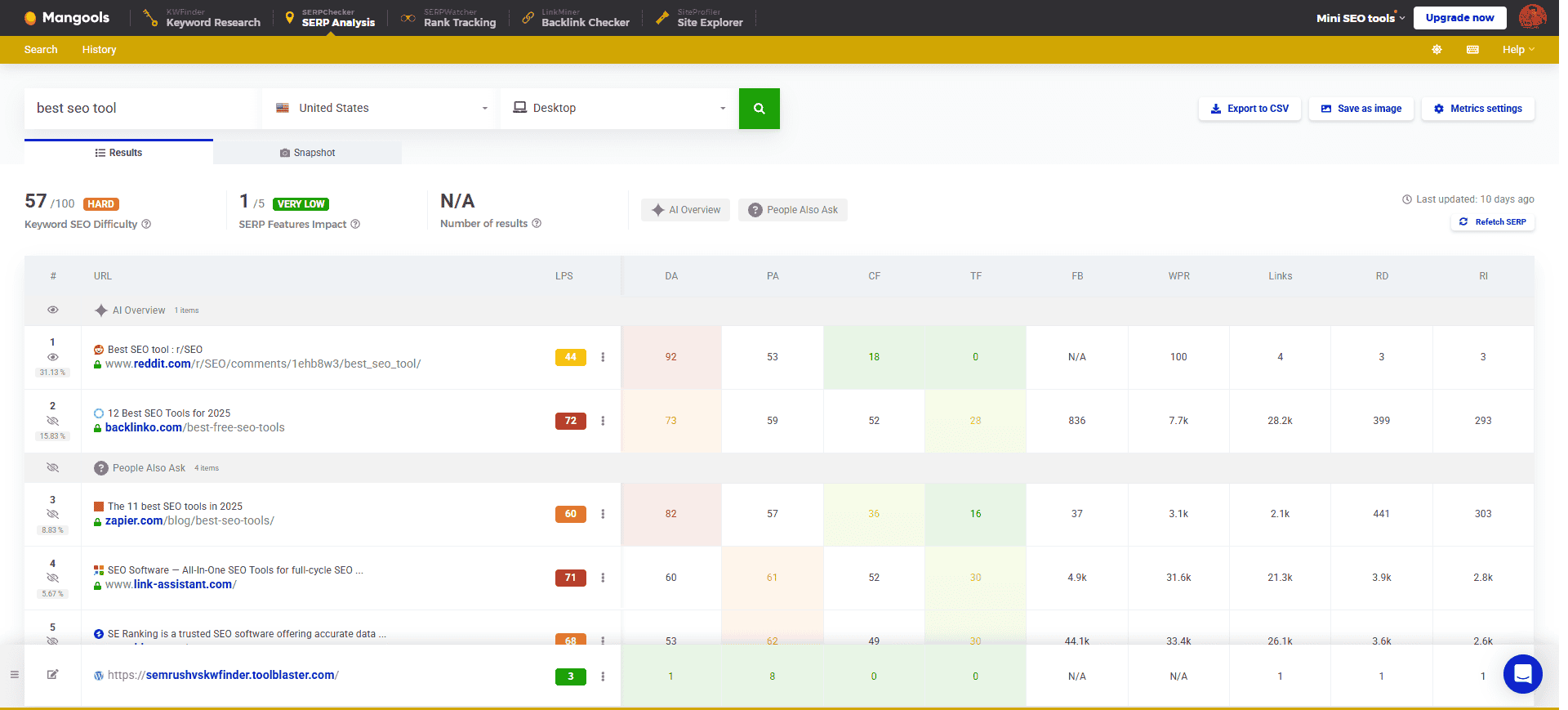Edit the compared URL pencil icon
Screen dimensions: 1568x710
[52, 675]
